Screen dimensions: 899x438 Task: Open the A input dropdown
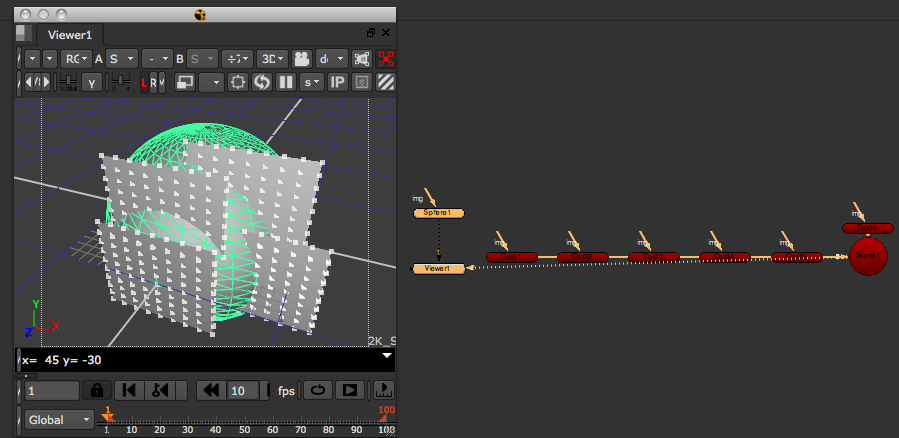125,59
